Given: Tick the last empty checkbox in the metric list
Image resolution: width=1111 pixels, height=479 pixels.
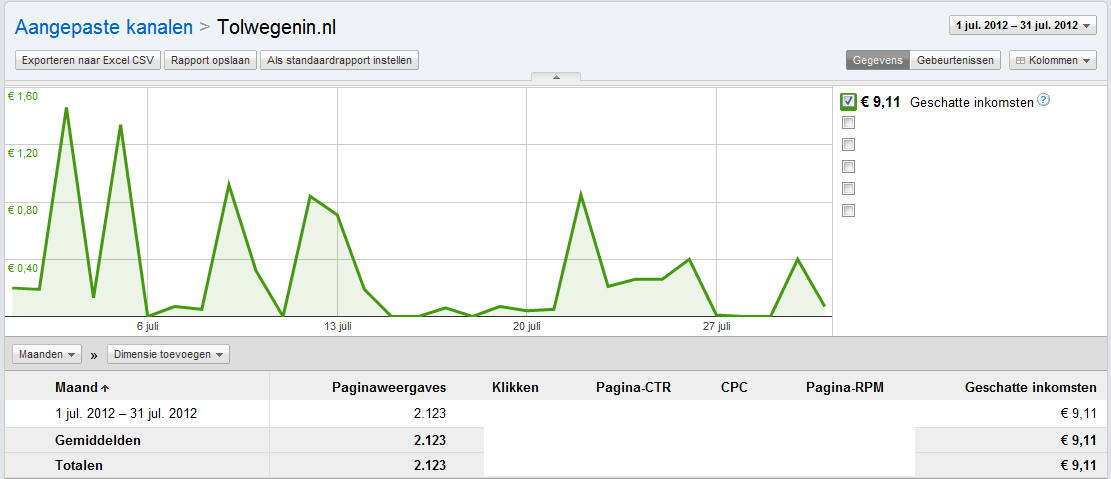Looking at the screenshot, I should point(848,210).
